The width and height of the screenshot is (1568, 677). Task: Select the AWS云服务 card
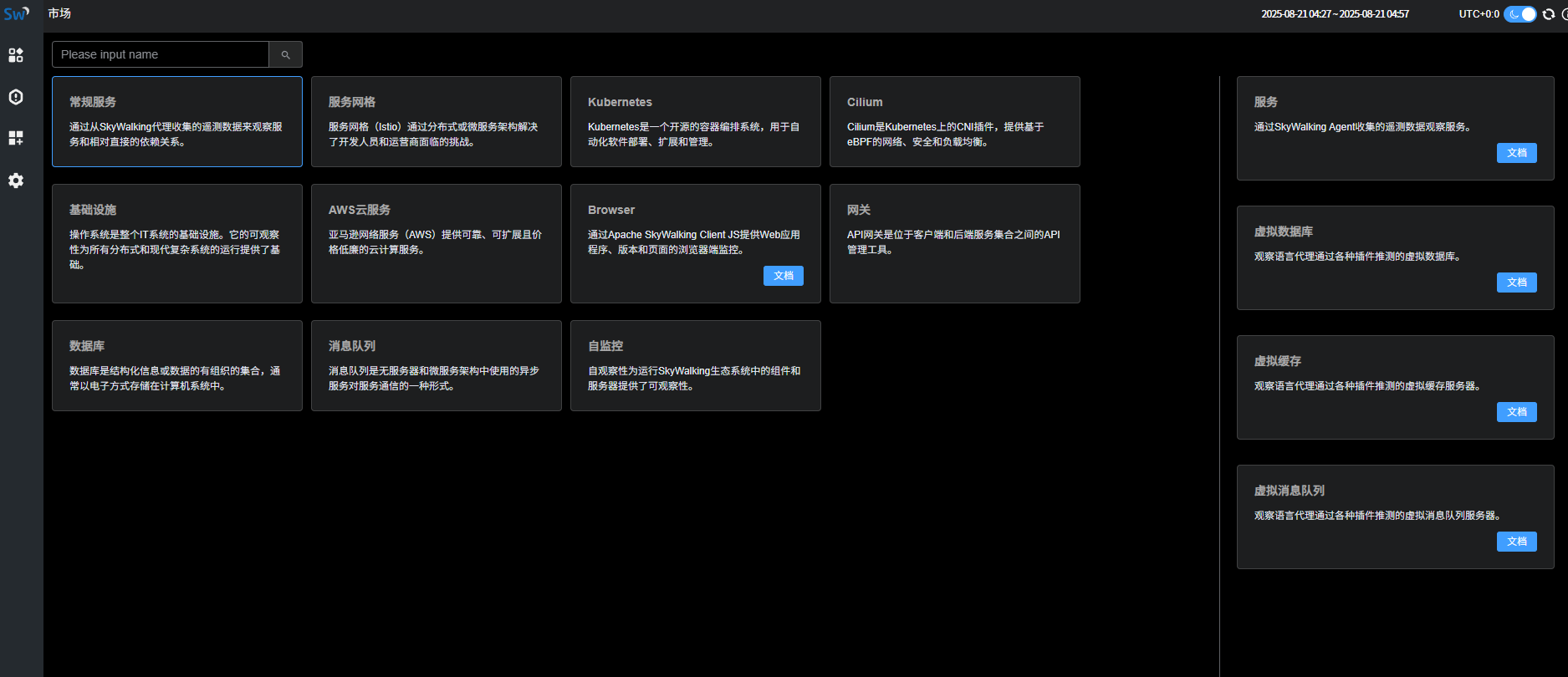tap(437, 244)
